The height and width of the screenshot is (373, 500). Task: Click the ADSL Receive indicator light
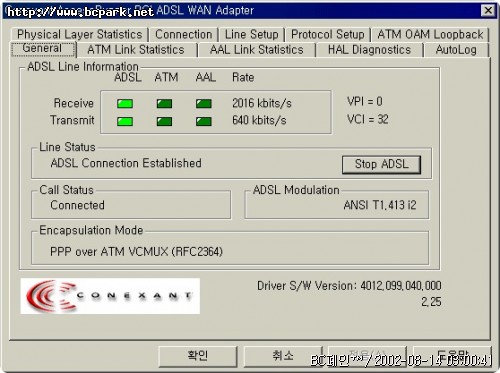pos(125,104)
